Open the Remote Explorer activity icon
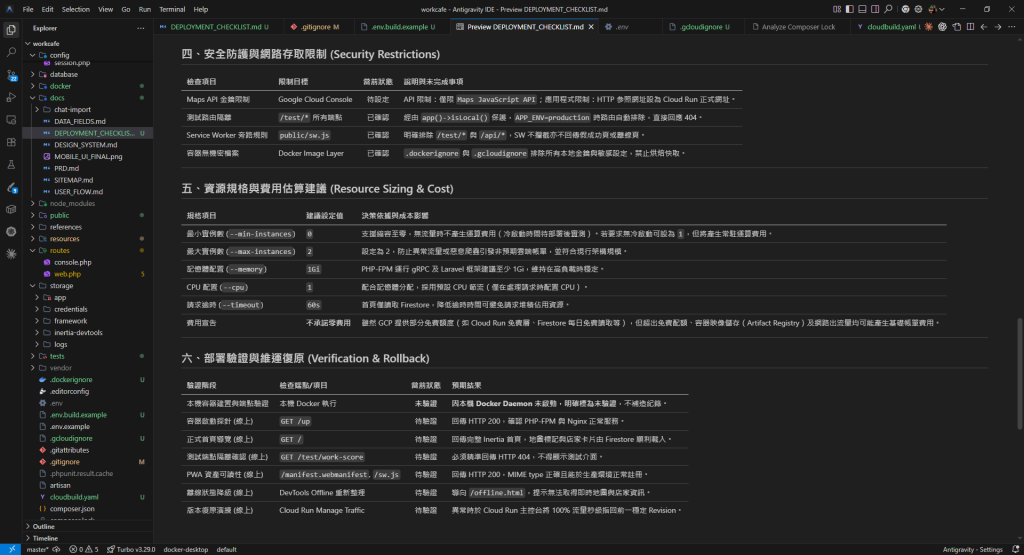This screenshot has width=1024, height=555. tap(11, 120)
